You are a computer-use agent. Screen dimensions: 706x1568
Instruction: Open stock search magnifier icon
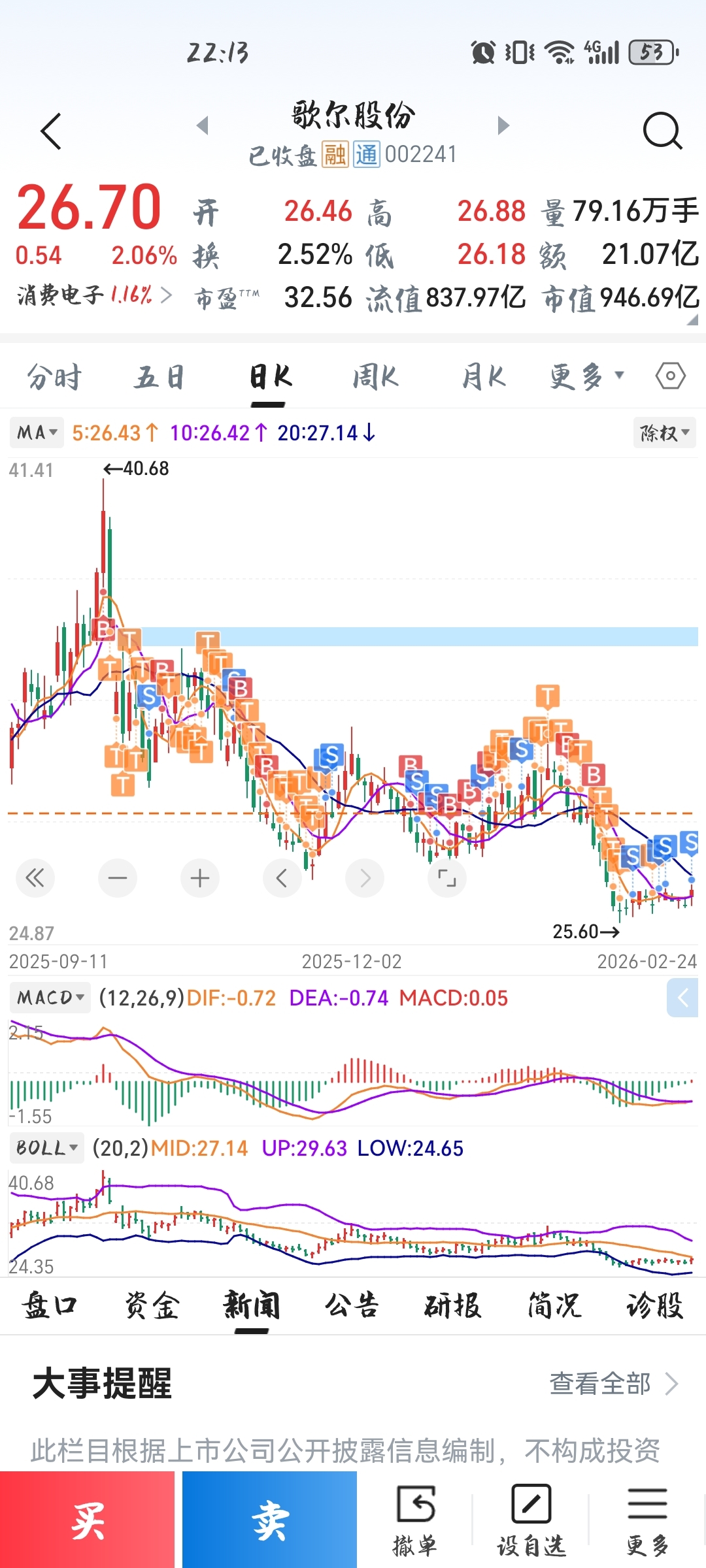coord(662,131)
